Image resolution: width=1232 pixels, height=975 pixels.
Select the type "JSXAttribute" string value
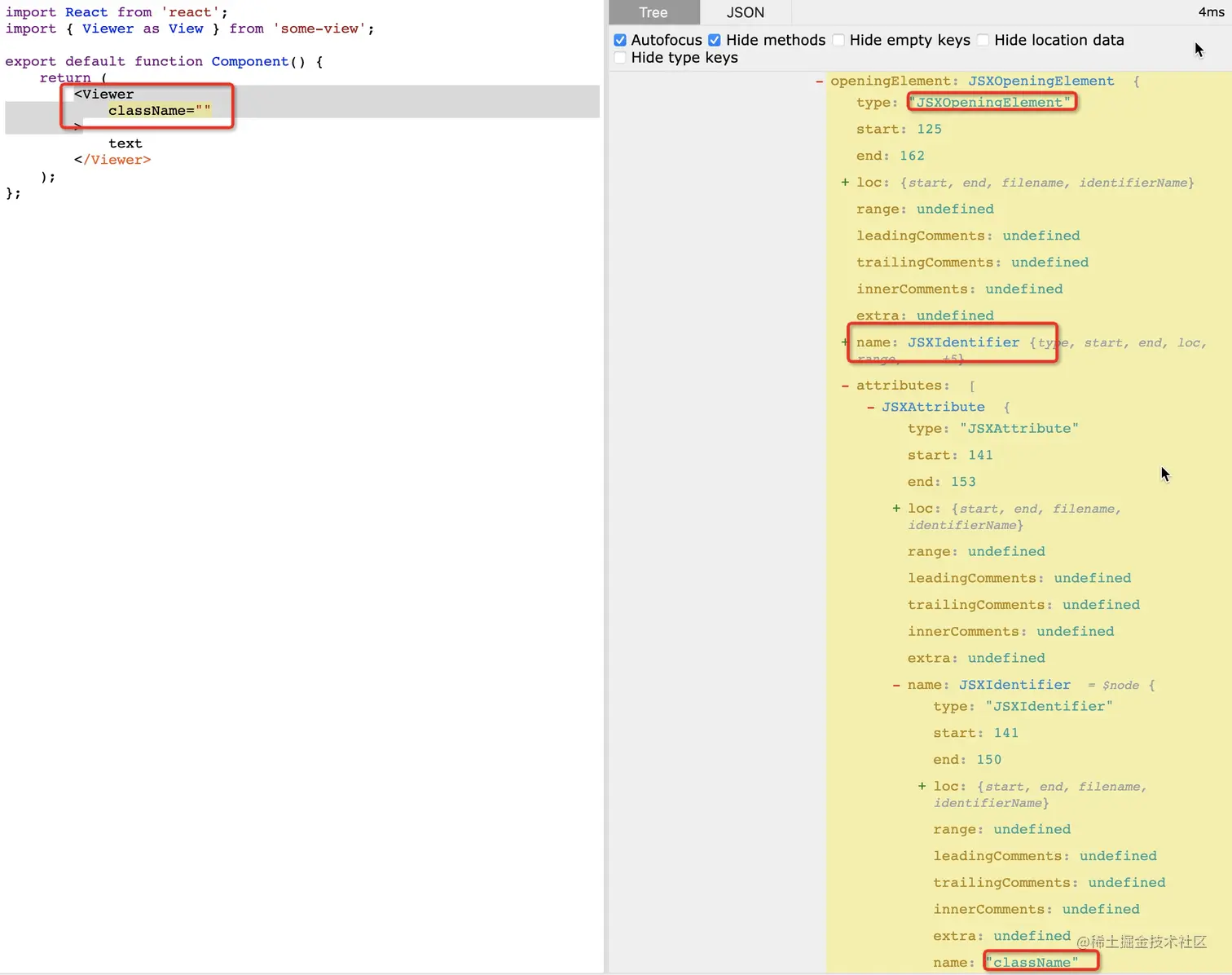click(1019, 428)
